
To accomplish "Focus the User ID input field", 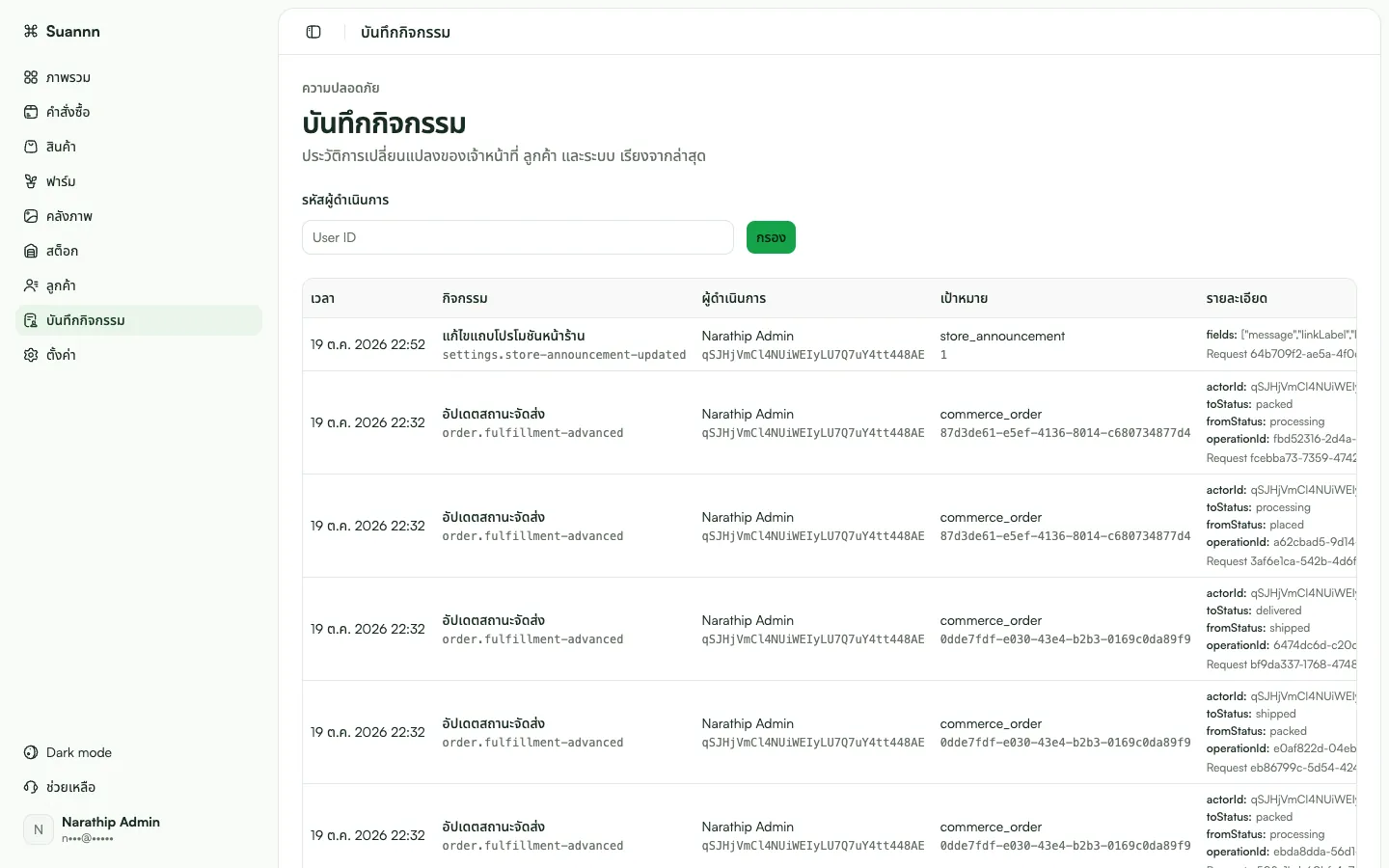I will [518, 237].
